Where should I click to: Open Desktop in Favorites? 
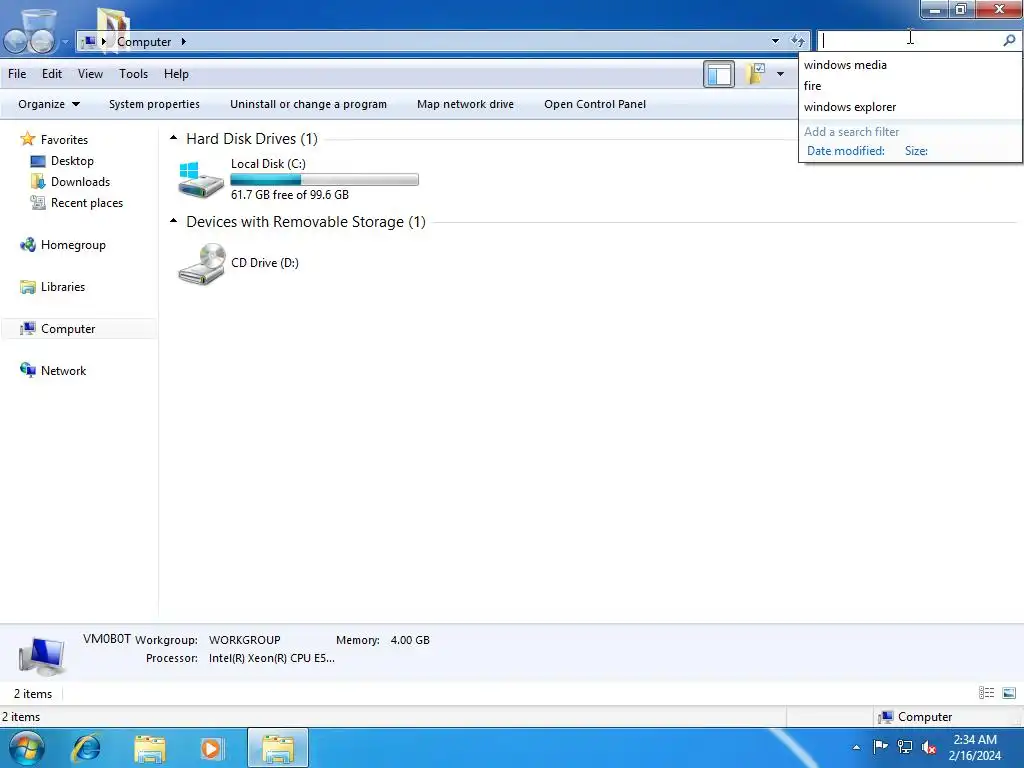coord(72,161)
